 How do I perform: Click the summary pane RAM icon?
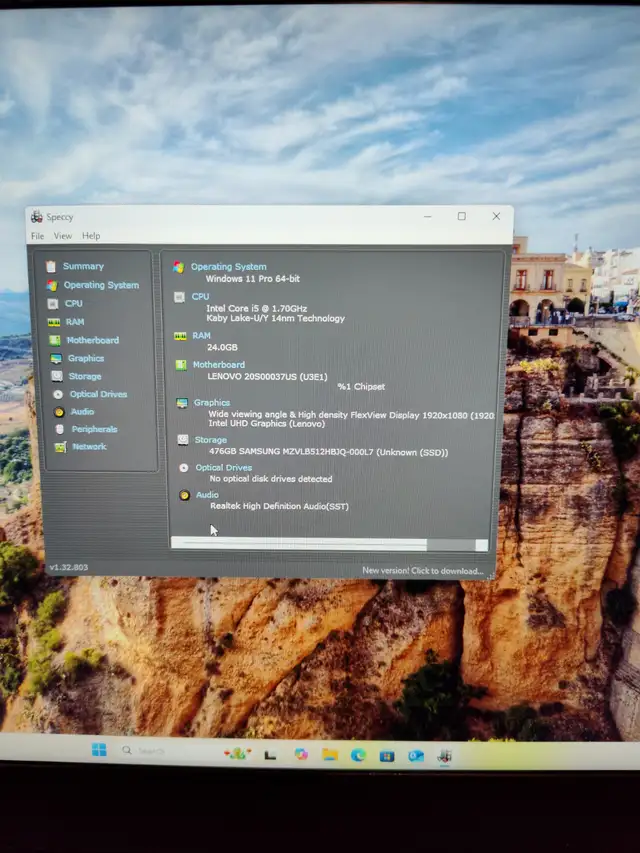pyautogui.click(x=180, y=336)
